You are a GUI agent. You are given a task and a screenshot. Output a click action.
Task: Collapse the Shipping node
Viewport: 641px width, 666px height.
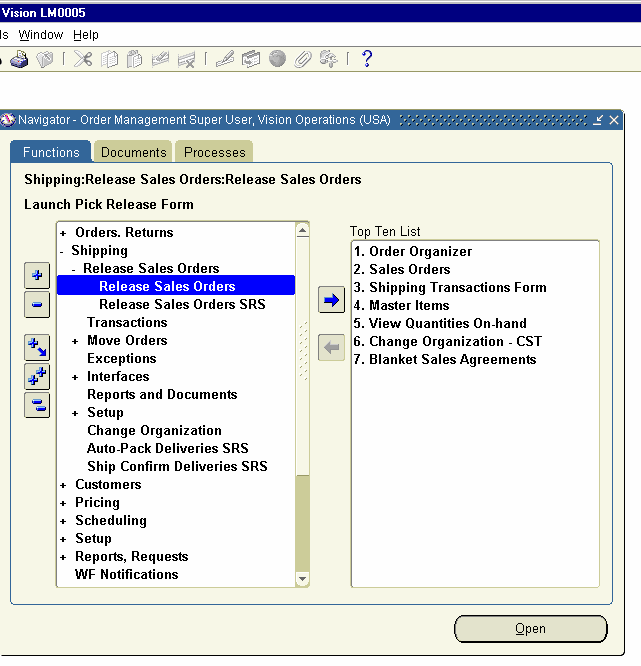coord(62,252)
